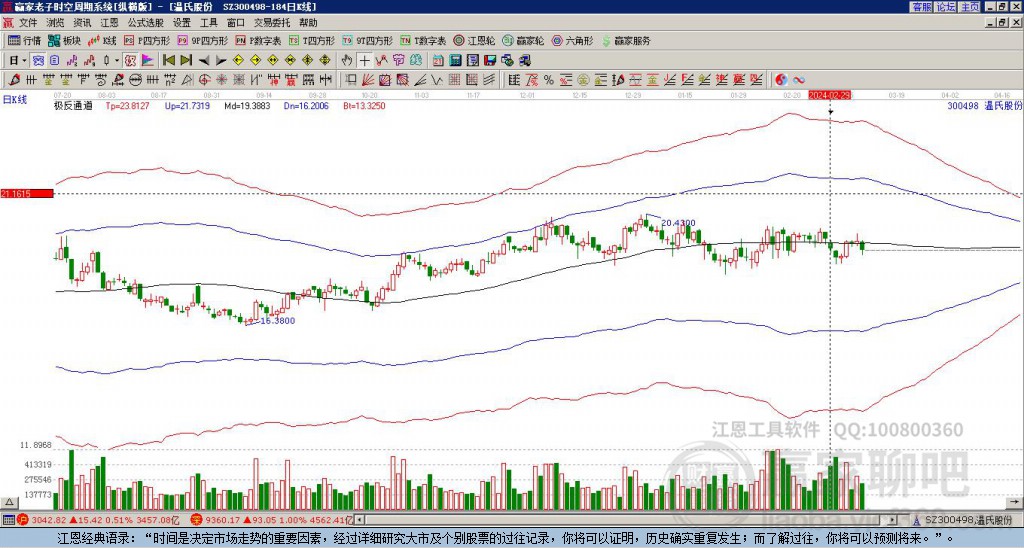1024x548 pixels.
Task: Open the 工具 menu
Action: pos(208,23)
